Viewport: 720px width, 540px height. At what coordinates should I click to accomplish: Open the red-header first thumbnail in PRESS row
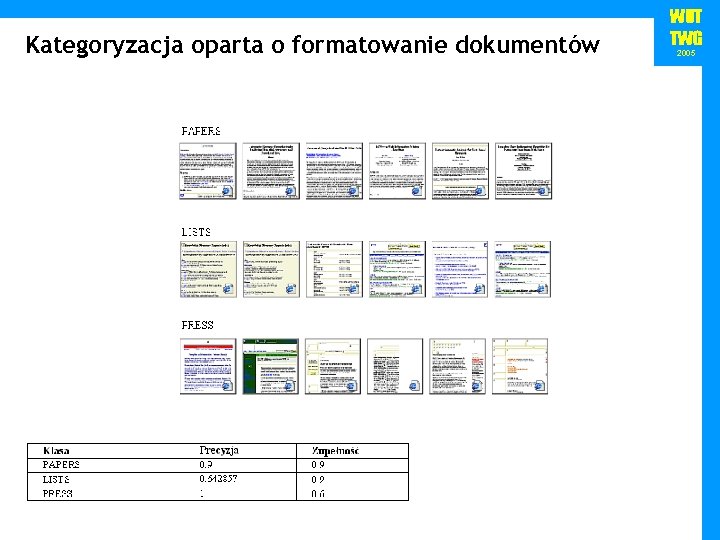tap(208, 366)
